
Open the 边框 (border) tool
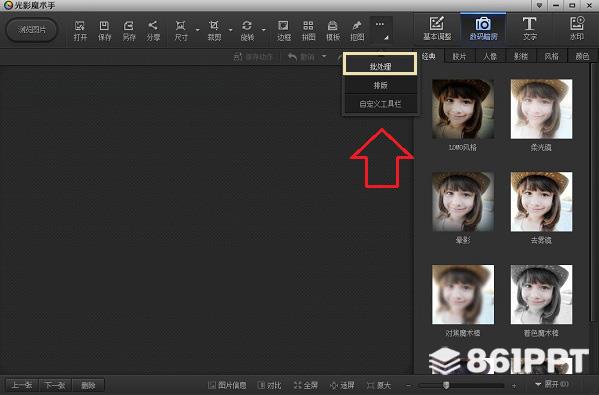pos(283,31)
